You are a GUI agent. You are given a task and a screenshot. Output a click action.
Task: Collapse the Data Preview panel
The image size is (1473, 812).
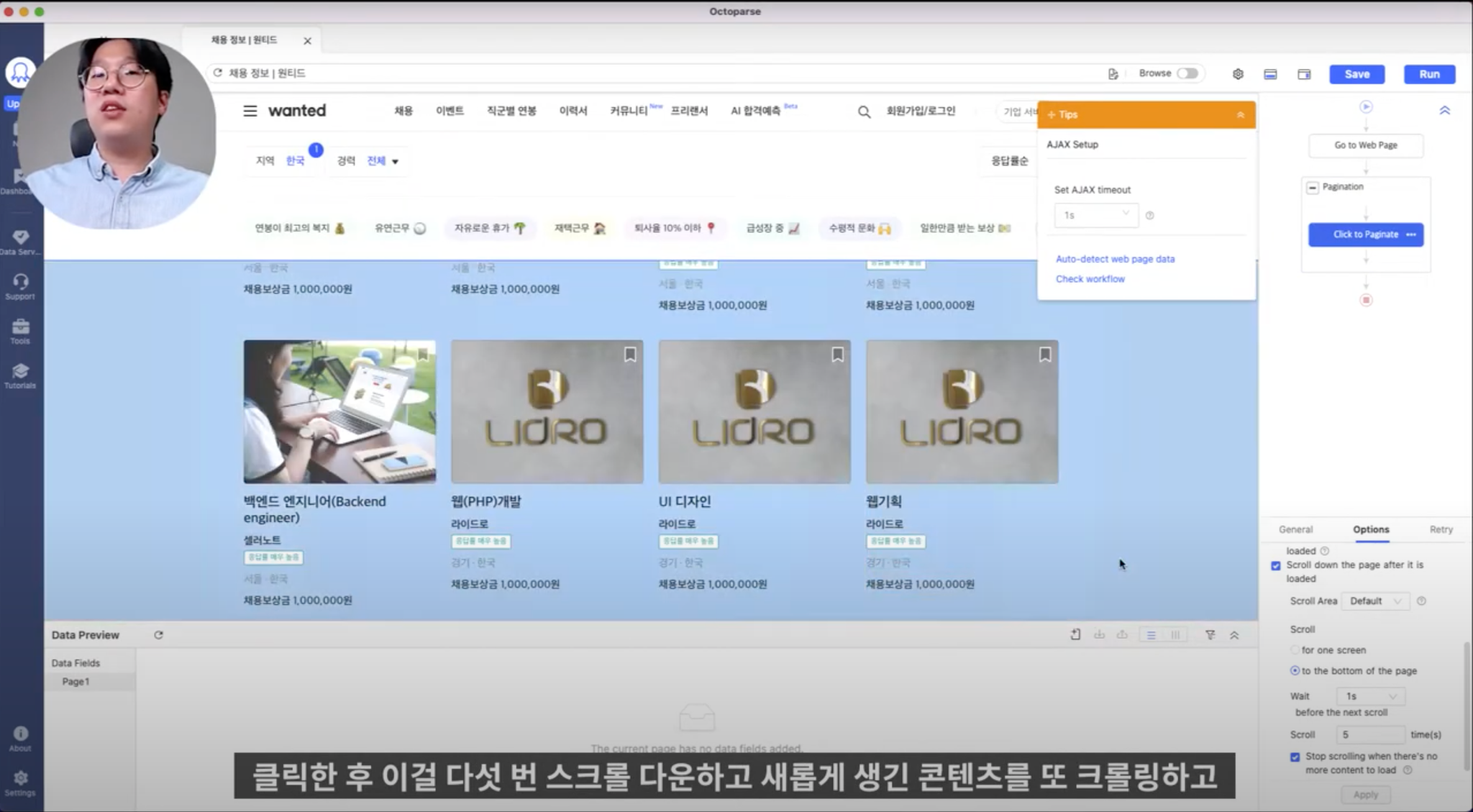1234,635
